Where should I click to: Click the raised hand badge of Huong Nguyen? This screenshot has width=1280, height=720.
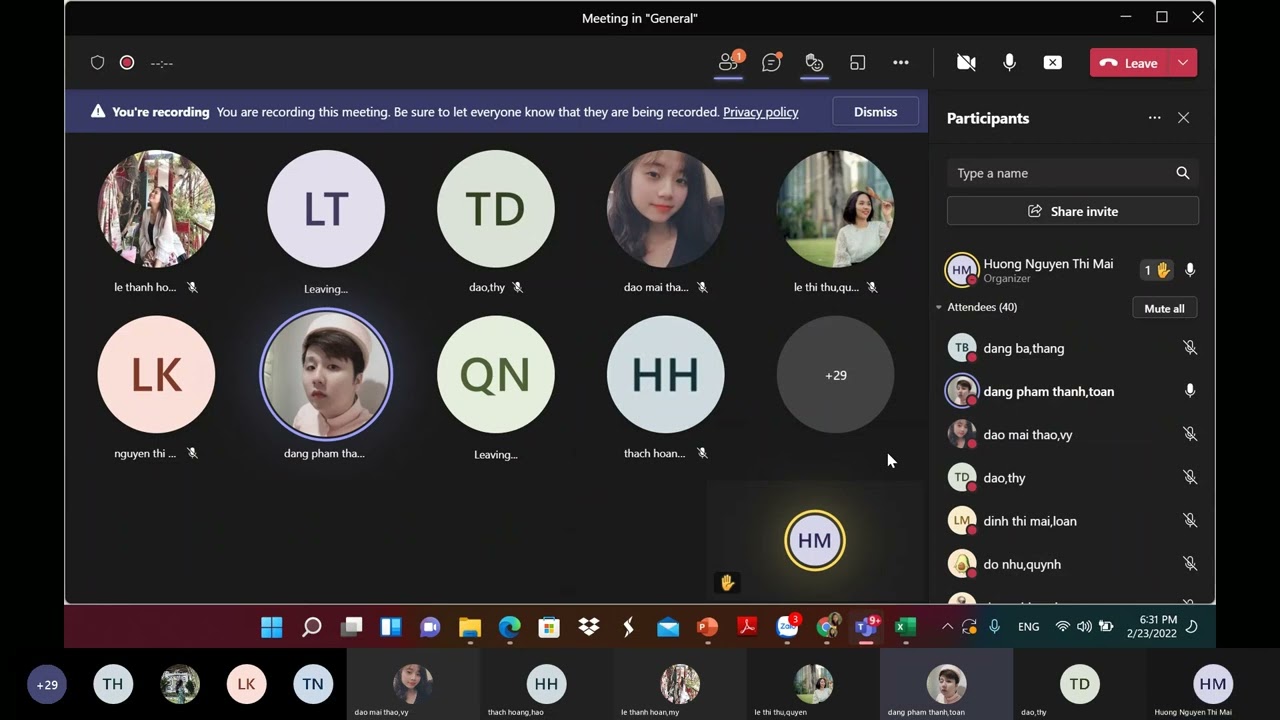click(1156, 270)
